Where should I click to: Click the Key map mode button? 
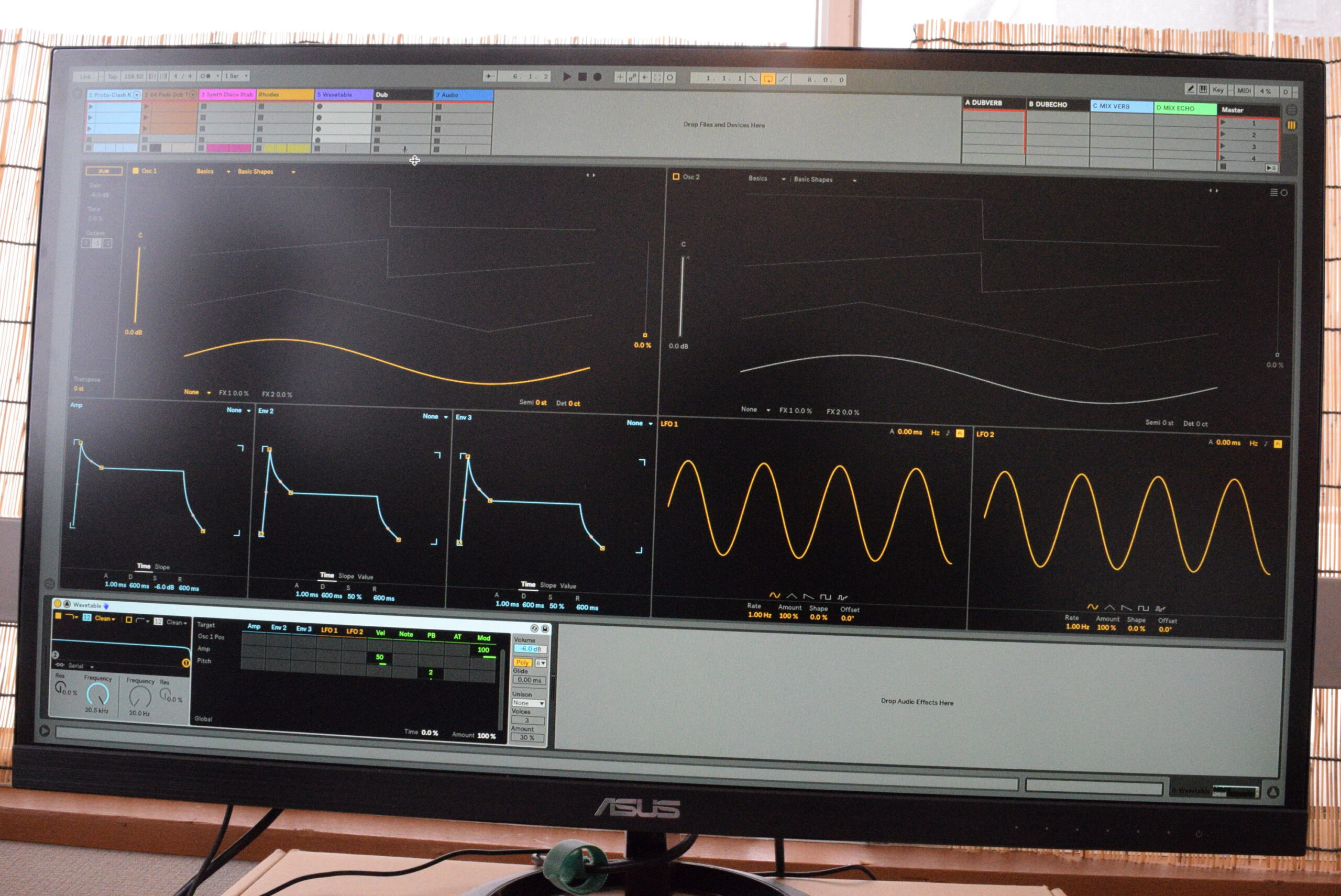[1217, 90]
